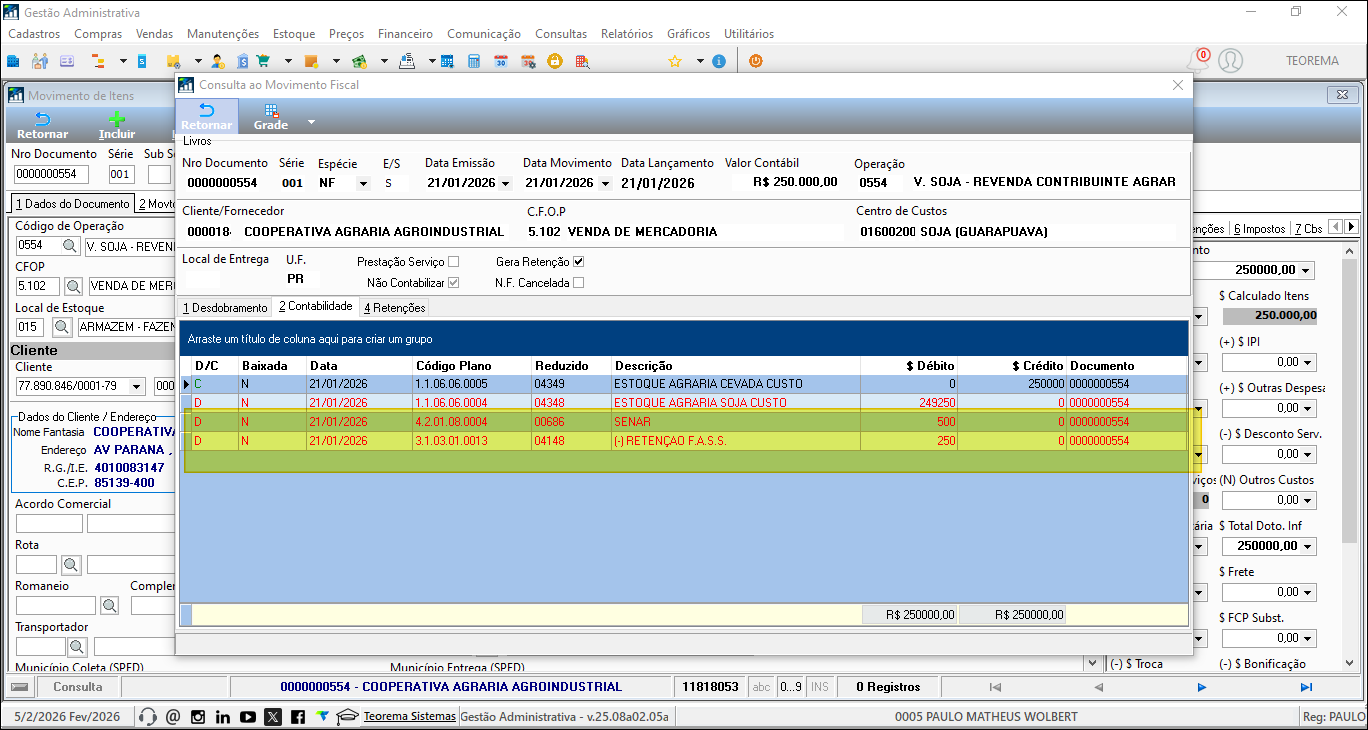Check the N.F. Cancelada checkbox
The width and height of the screenshot is (1368, 730).
click(578, 283)
